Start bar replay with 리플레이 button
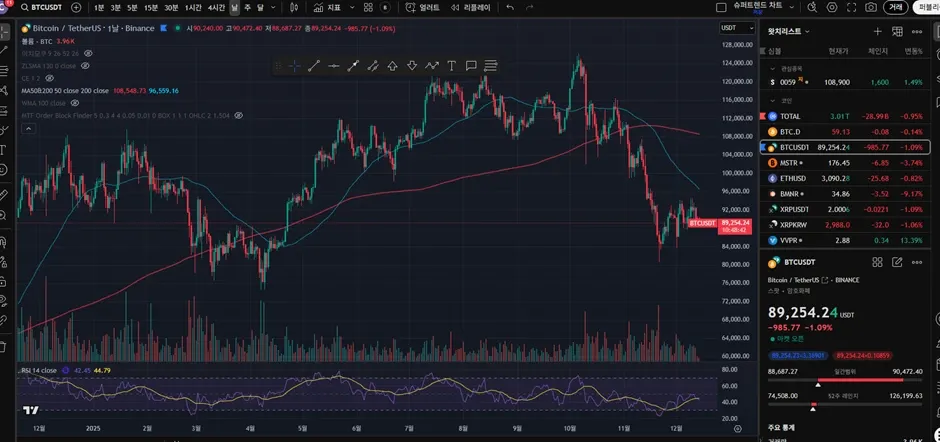 point(470,7)
